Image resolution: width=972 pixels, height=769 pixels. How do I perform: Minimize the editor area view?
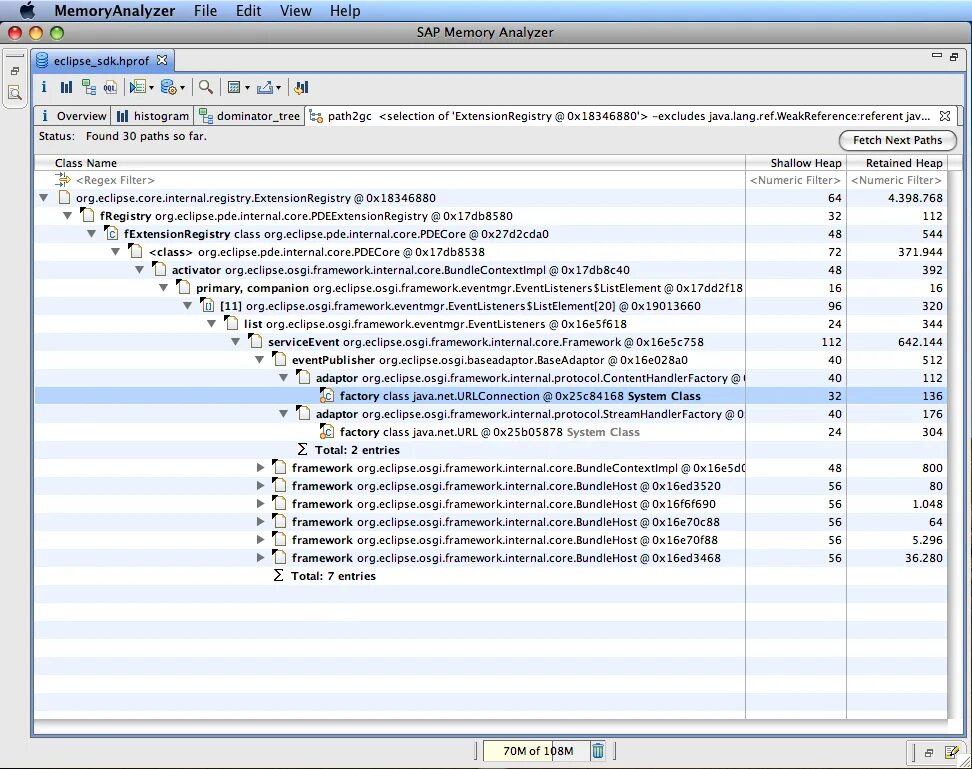[x=937, y=56]
